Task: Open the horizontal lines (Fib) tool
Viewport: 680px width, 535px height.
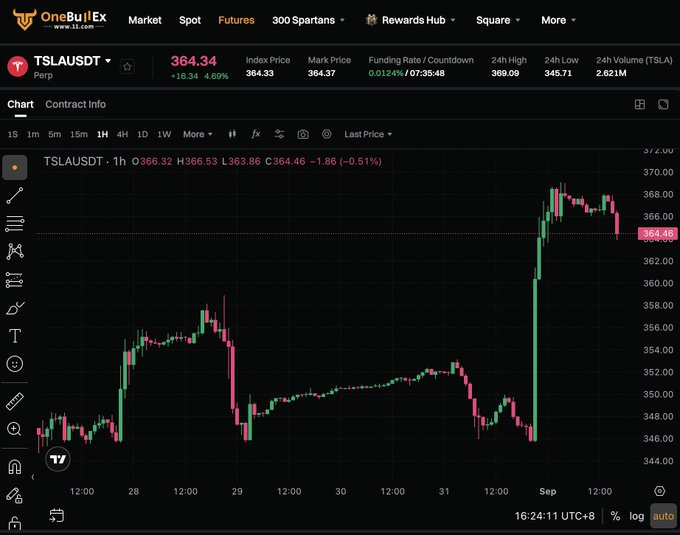Action: tap(15, 224)
